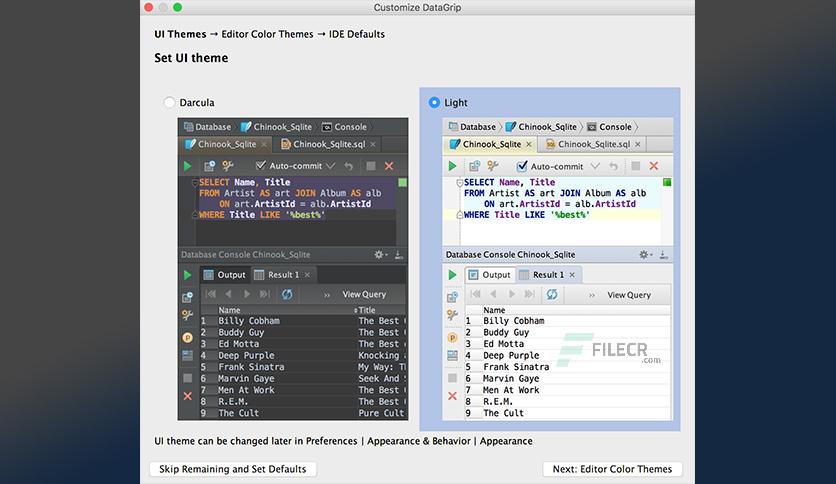Click the Editor Color Themes breadcrumb step
Viewport: 836px width, 484px height.
[x=267, y=34]
